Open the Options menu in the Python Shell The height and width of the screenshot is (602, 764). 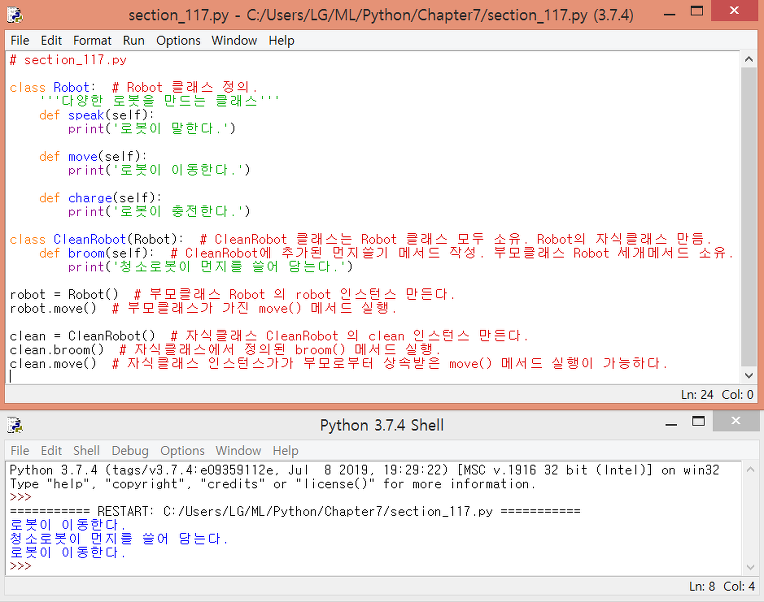click(x=182, y=451)
